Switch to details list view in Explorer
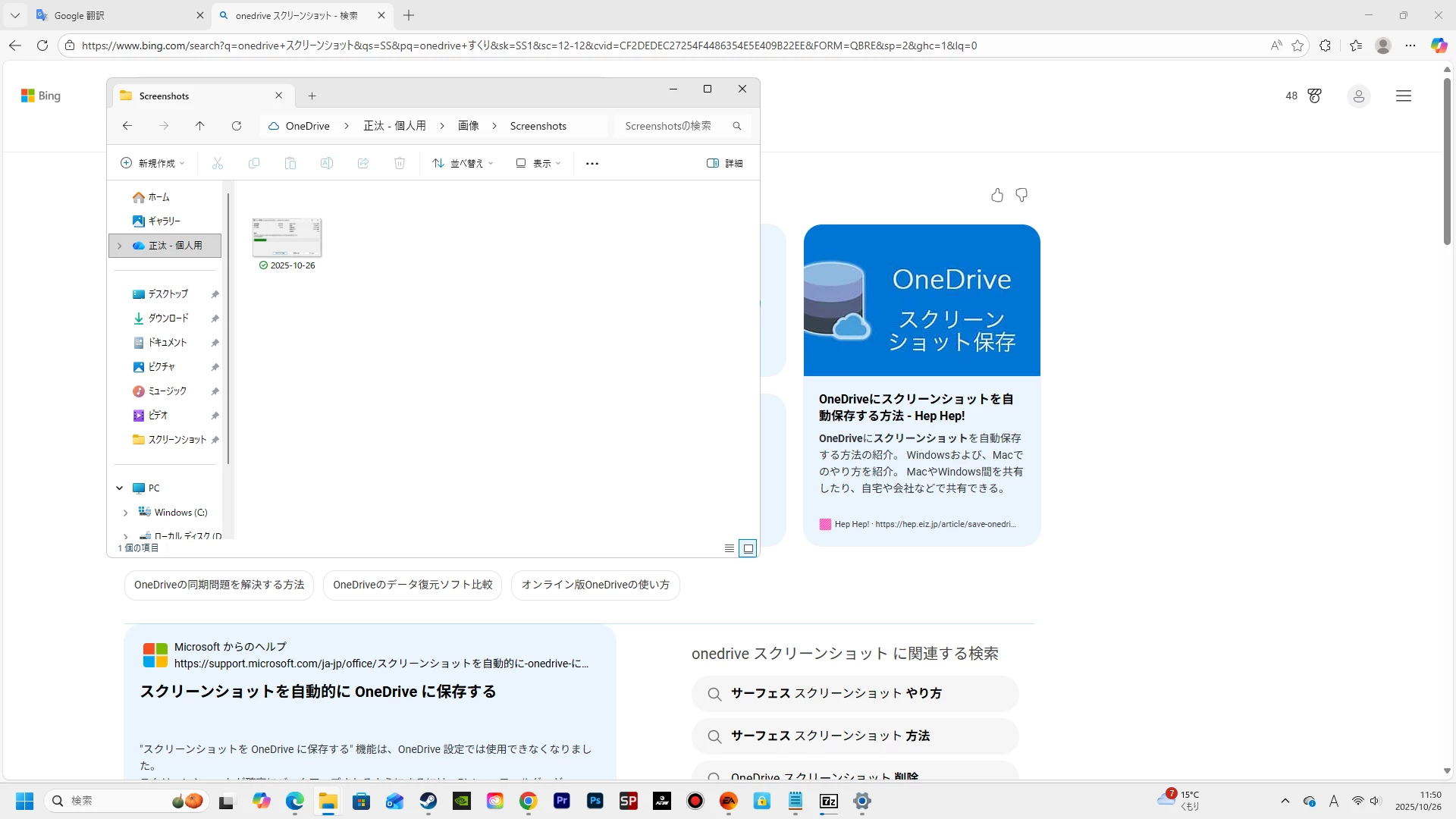This screenshot has height=819, width=1456. click(730, 548)
